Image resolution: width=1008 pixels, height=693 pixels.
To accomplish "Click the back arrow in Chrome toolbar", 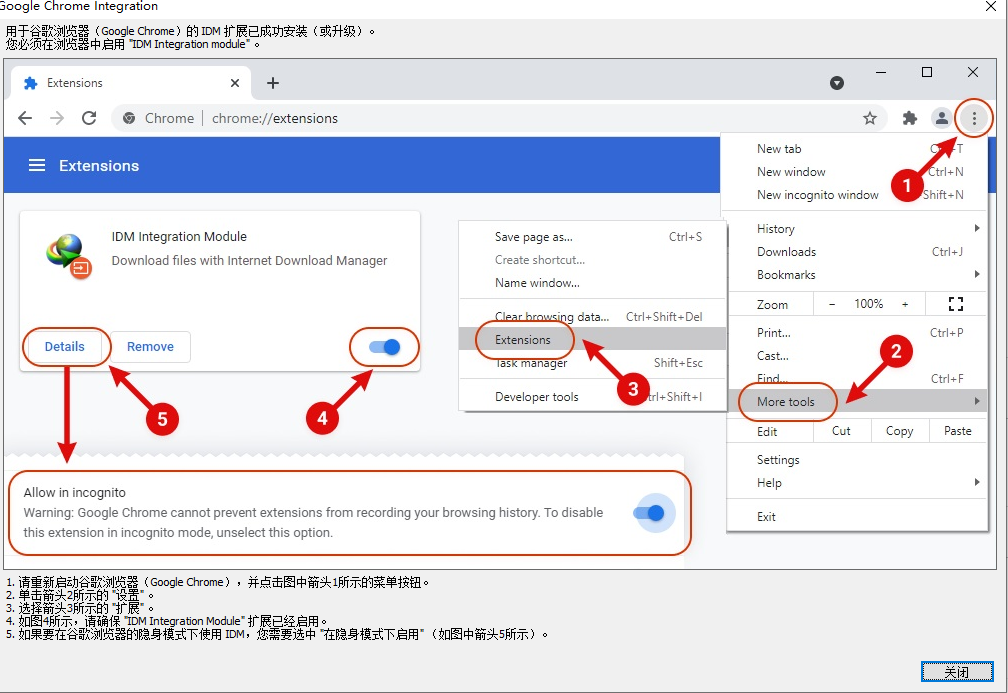I will (x=25, y=118).
